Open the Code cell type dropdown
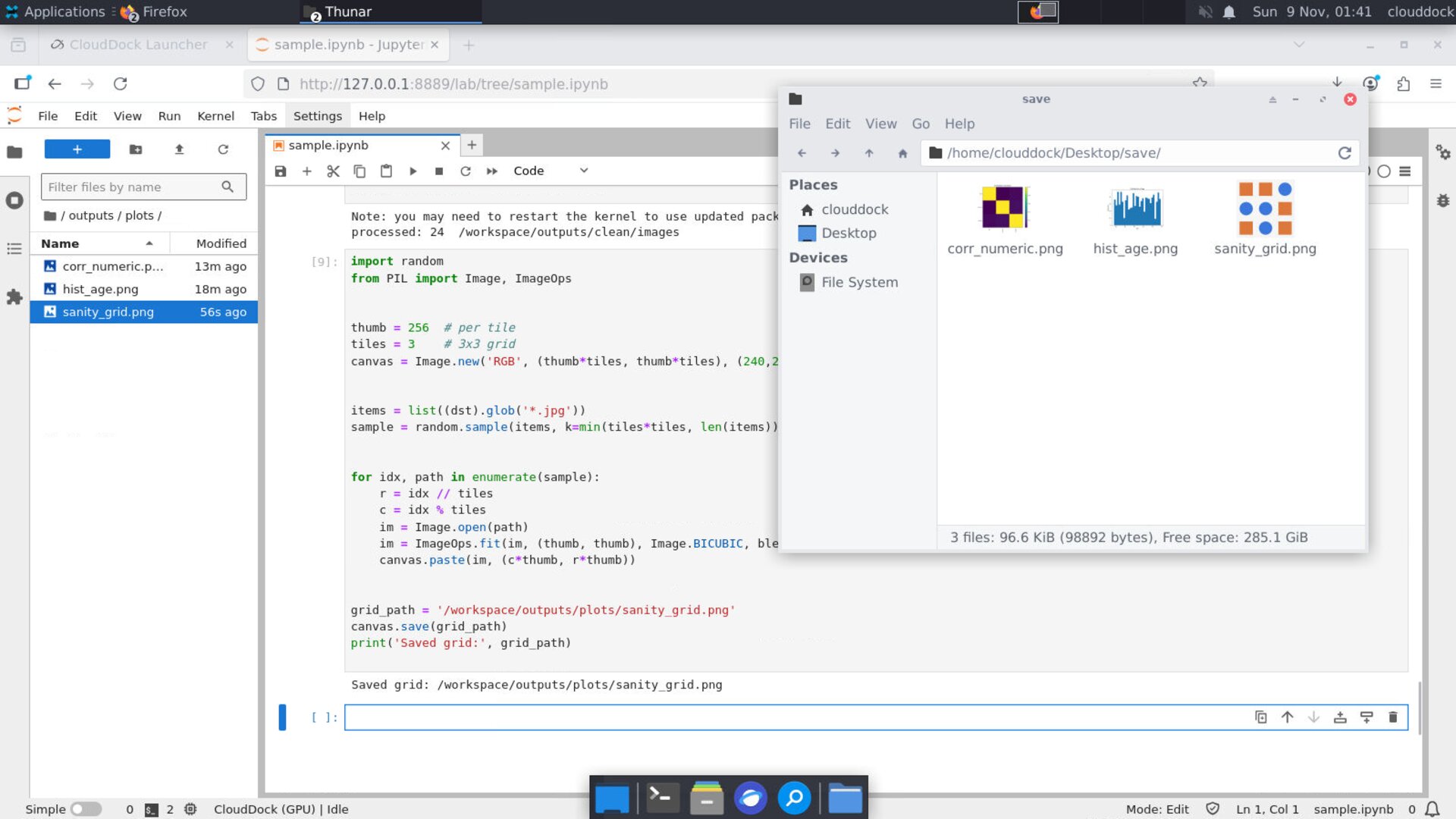 [x=550, y=171]
